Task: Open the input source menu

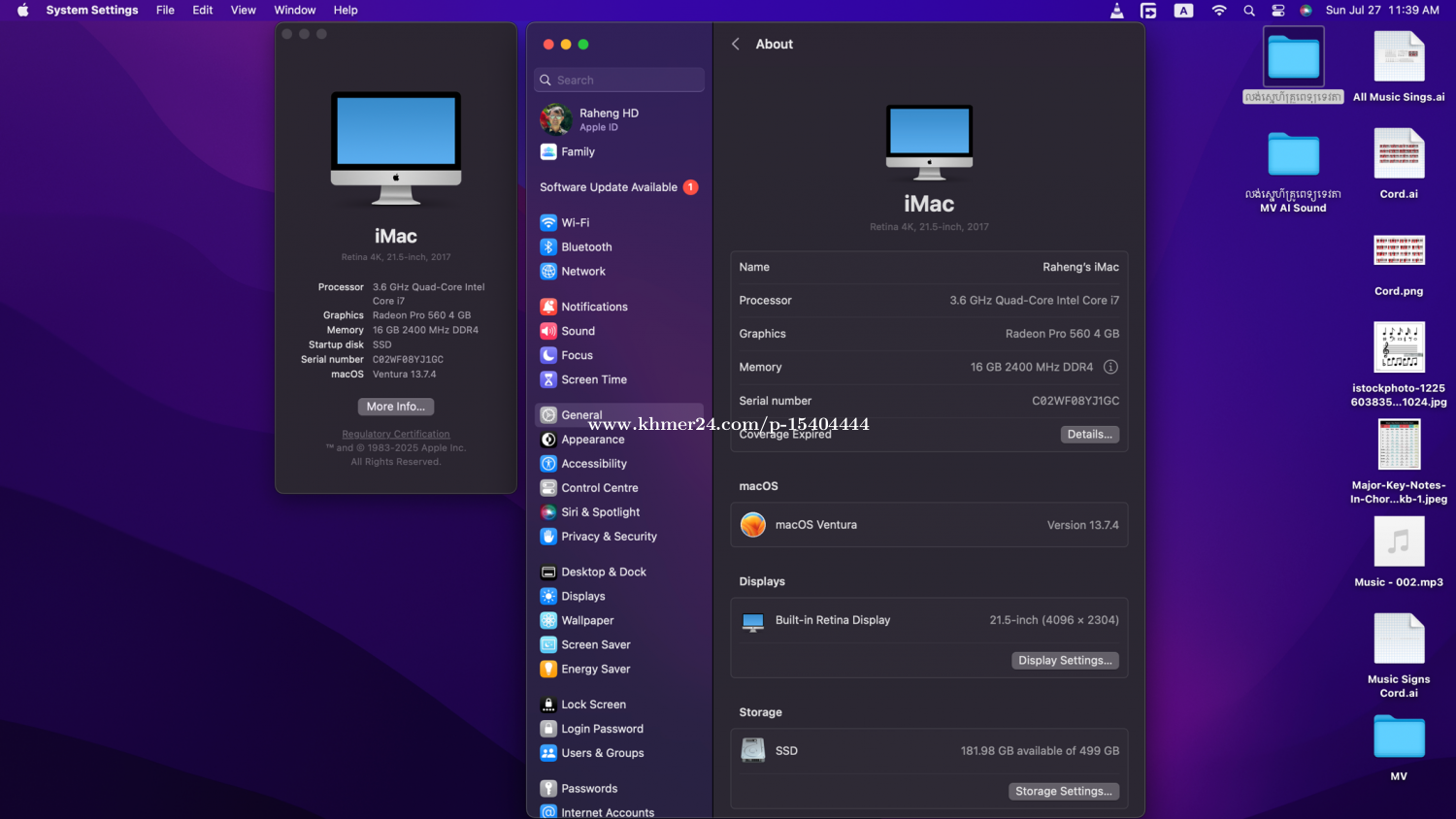Action: 1183,11
